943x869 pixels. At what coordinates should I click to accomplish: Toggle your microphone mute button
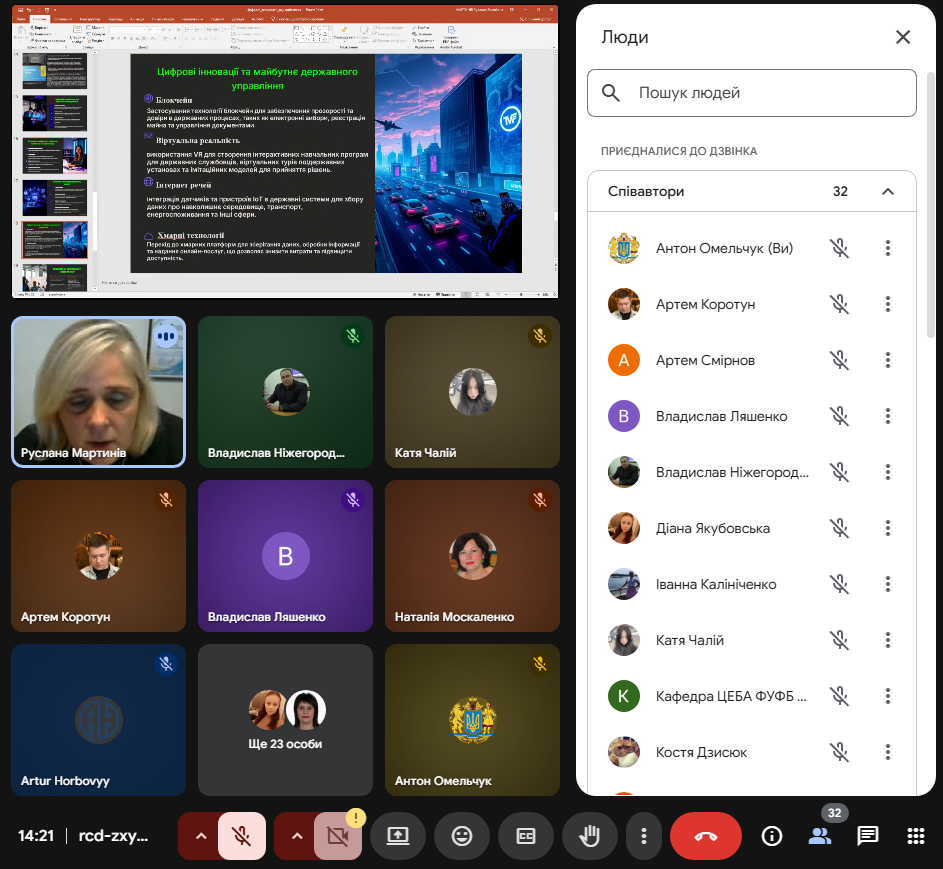[x=242, y=836]
